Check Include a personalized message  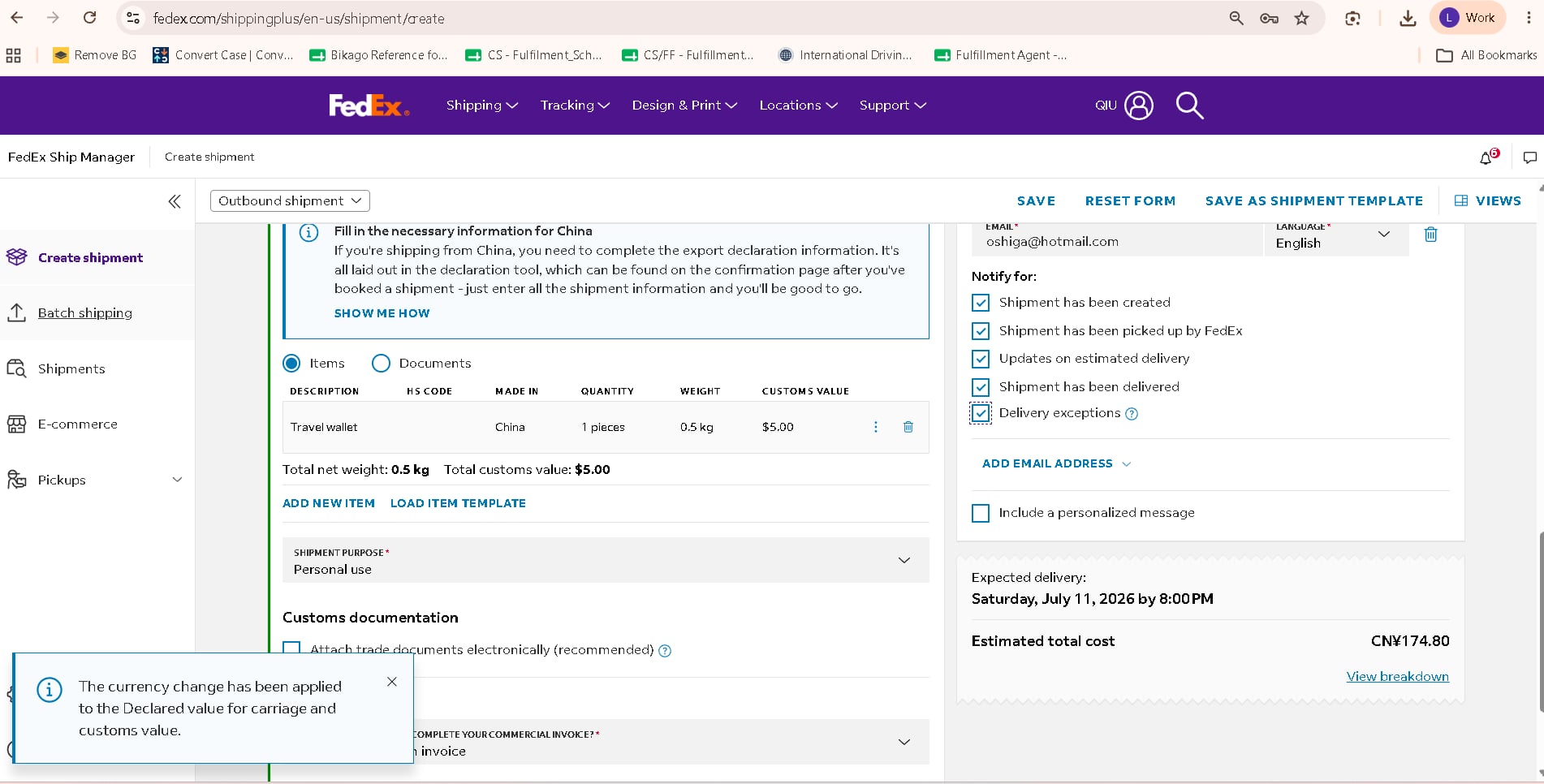click(x=981, y=513)
